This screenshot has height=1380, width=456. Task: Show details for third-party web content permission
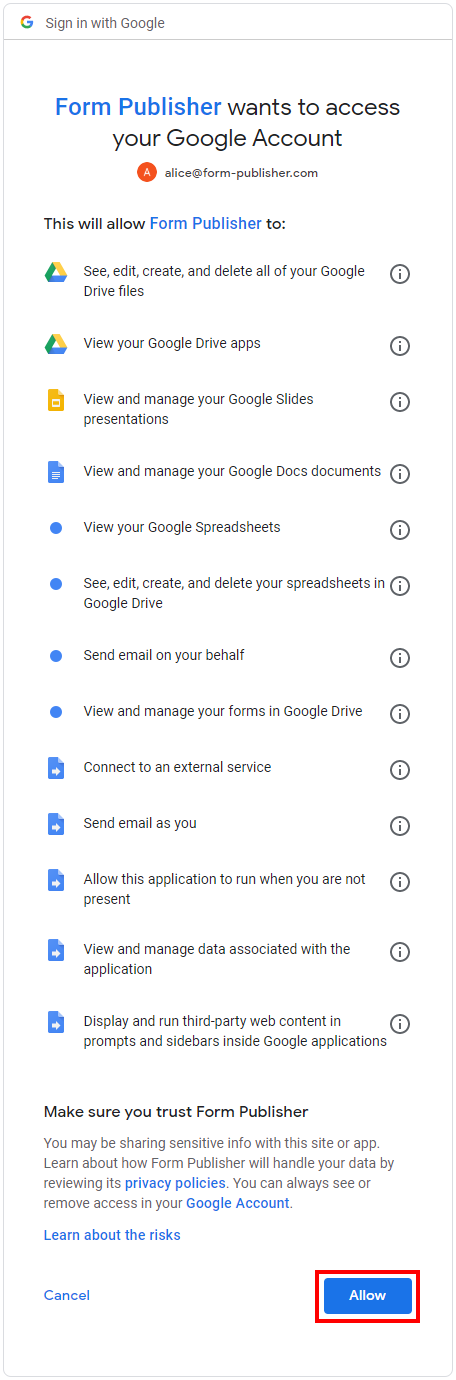tap(400, 1024)
